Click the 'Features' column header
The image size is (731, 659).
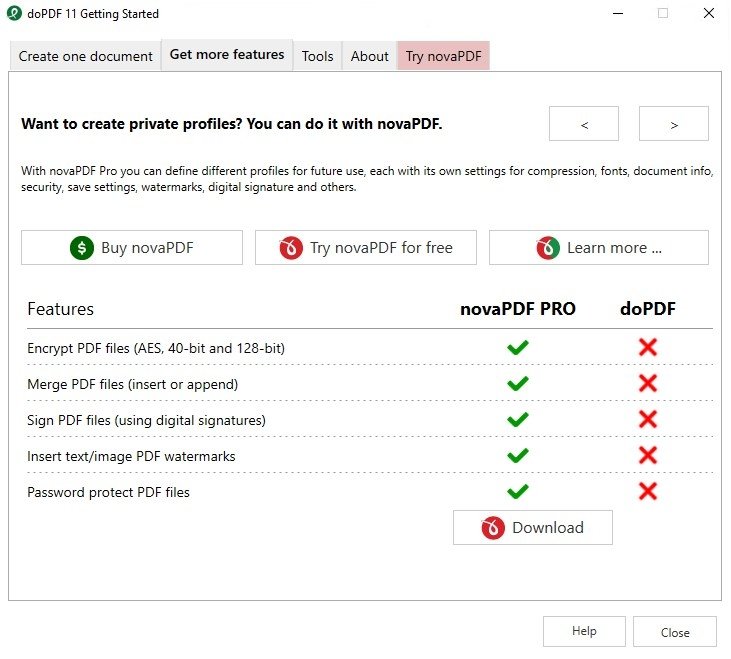click(x=61, y=309)
